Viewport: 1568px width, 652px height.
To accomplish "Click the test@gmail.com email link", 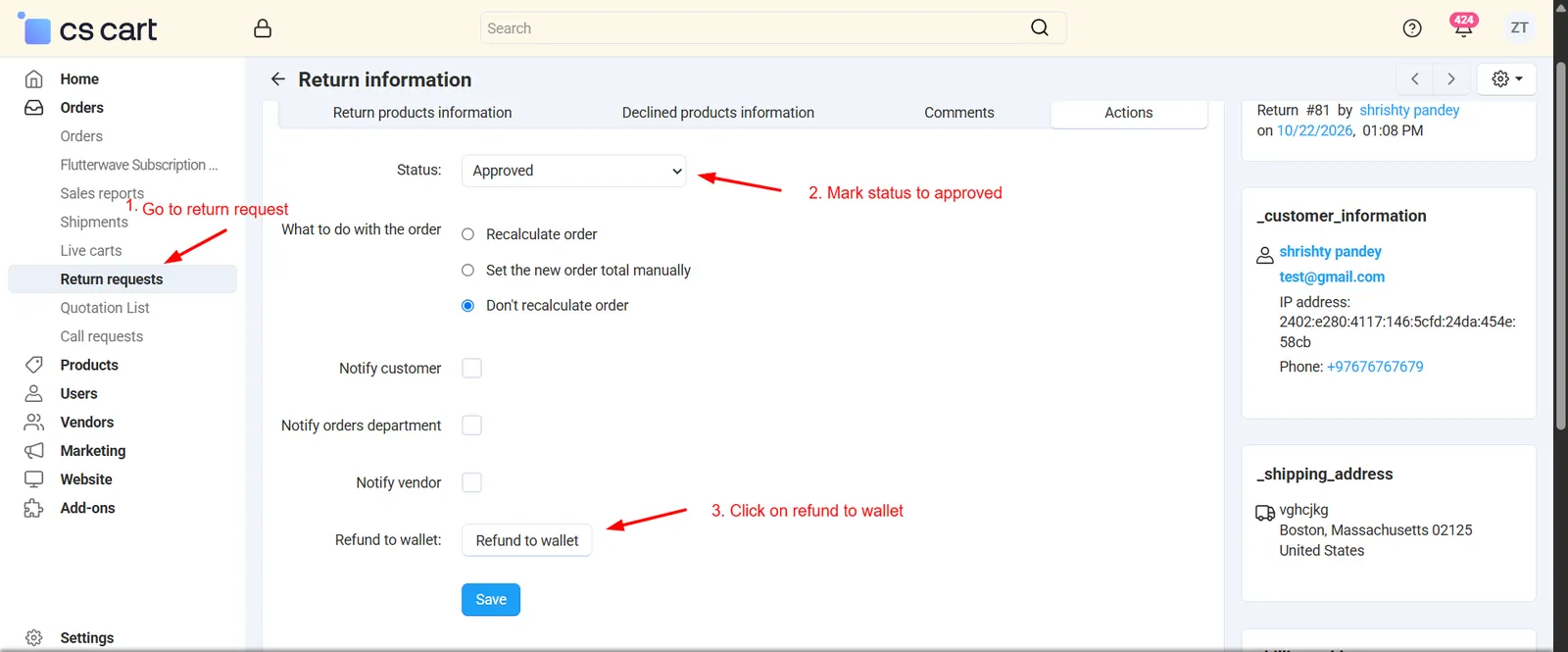I will coord(1332,277).
